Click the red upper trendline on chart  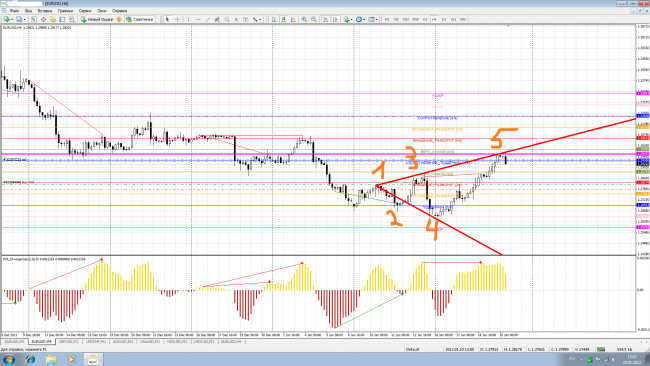click(539, 144)
